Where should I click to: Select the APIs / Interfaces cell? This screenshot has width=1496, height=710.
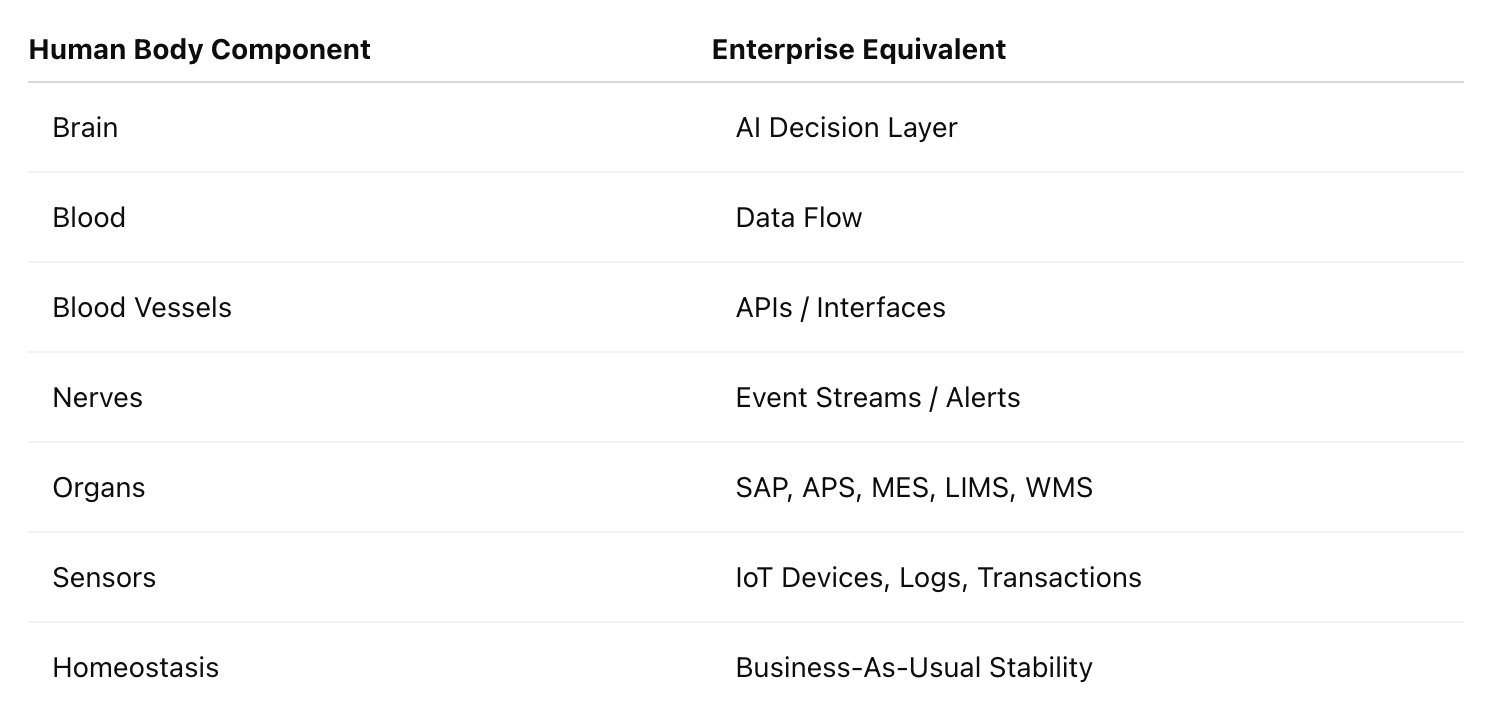[840, 308]
